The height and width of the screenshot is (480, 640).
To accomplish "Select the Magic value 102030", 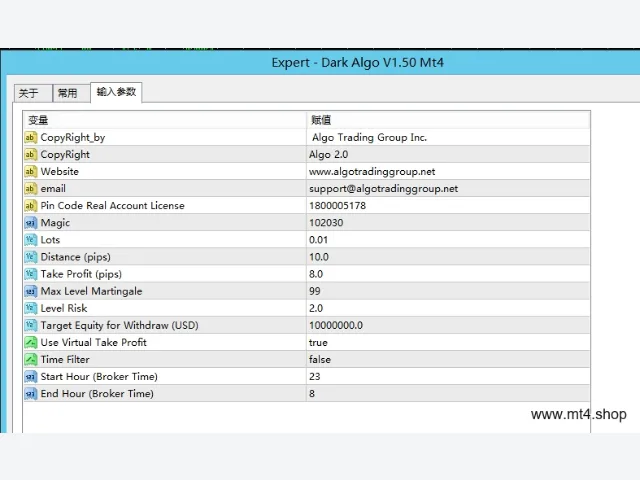I will tap(448, 223).
